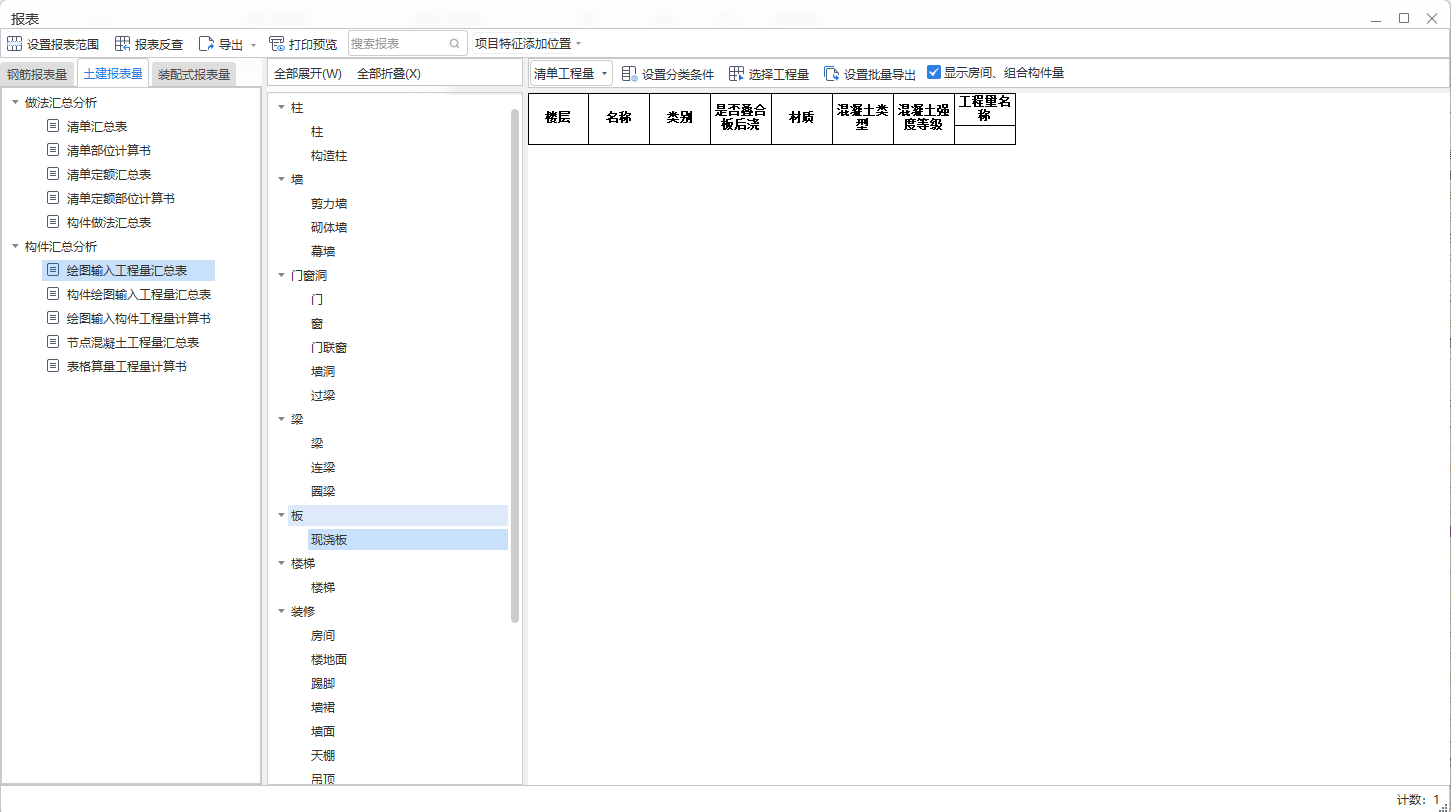Click the document icon beside 节点混凝土工程量汇总表
This screenshot has width=1451, height=812.
click(x=53, y=342)
